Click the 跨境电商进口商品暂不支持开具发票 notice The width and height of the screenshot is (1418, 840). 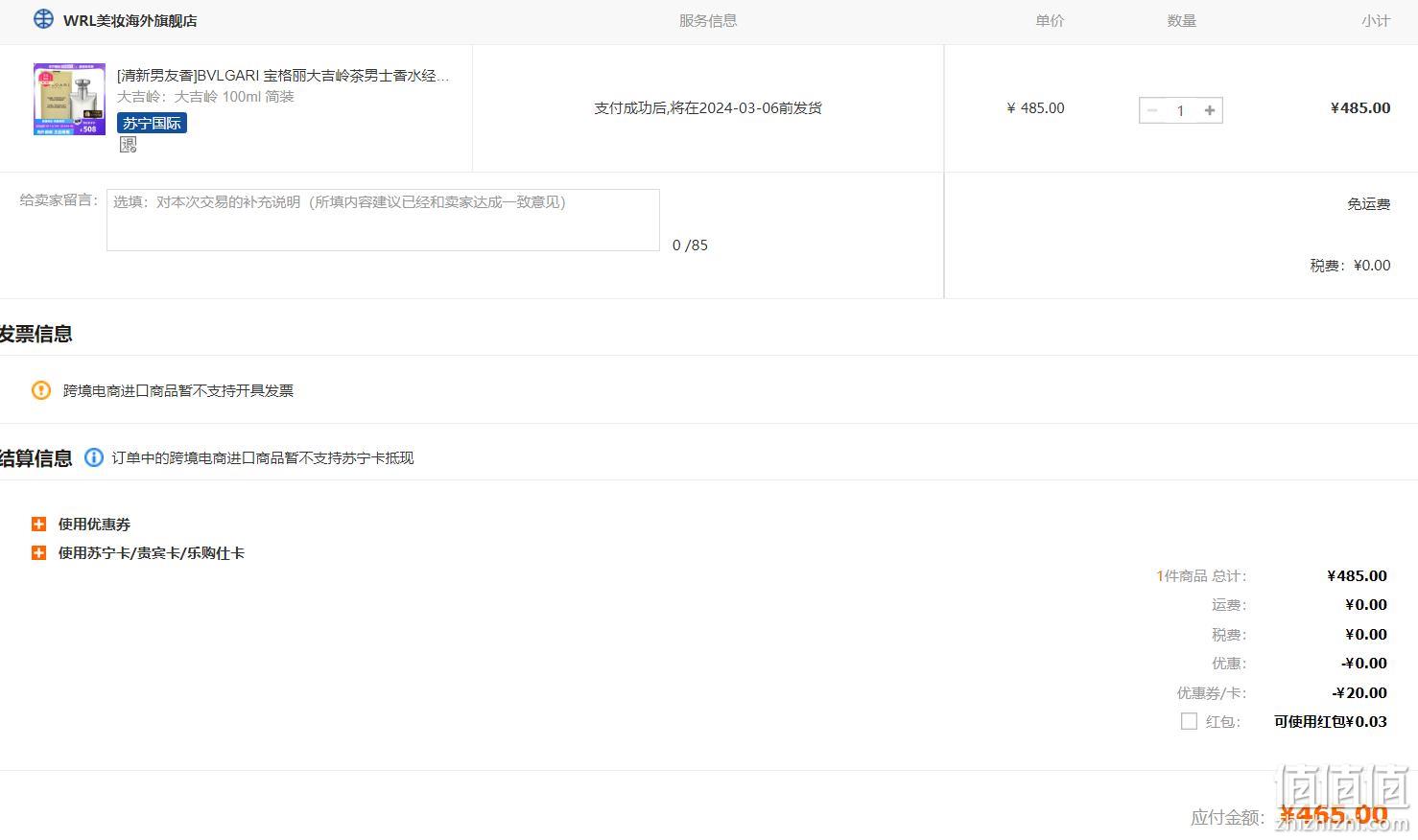(x=178, y=390)
